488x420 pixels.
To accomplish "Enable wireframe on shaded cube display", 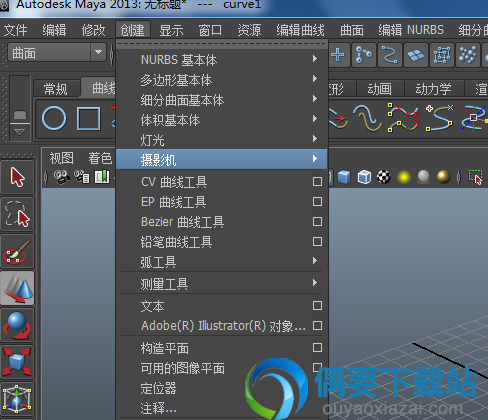I will [x=364, y=177].
